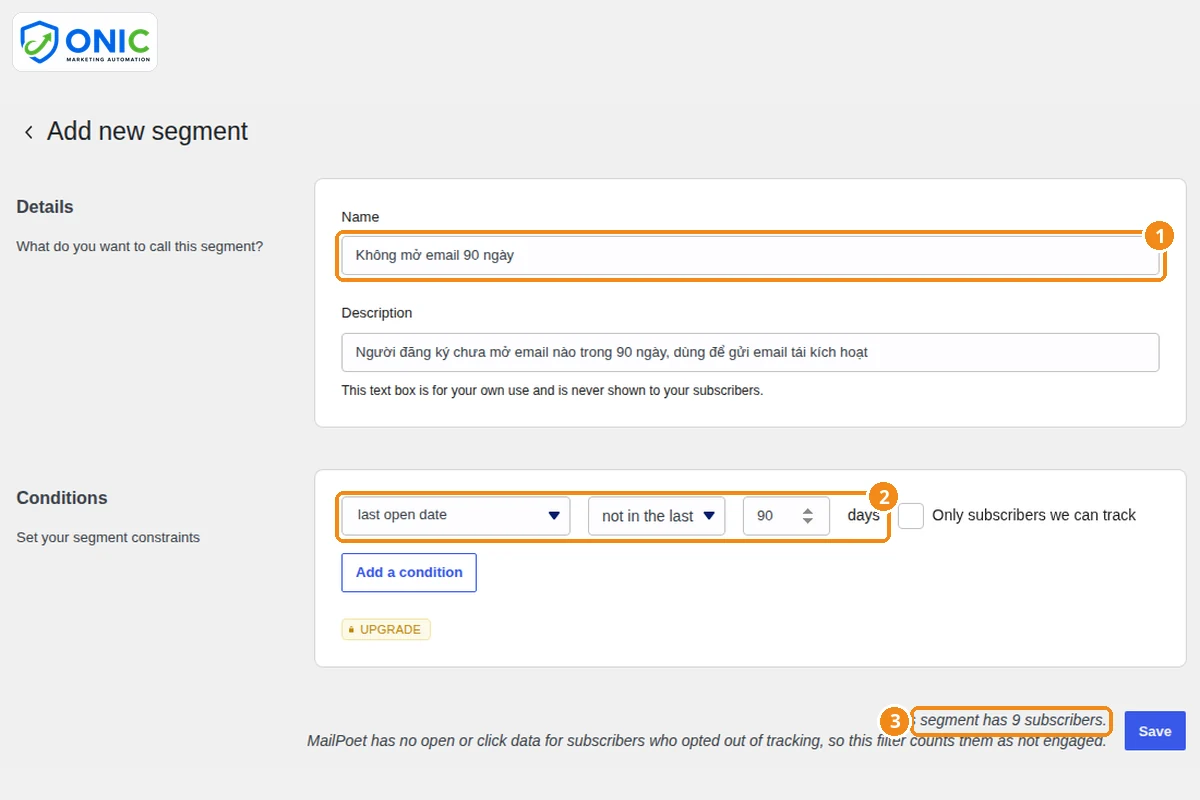Click the 'segment has 9 subscribers' text
Viewport: 1200px width, 800px height.
1013,720
